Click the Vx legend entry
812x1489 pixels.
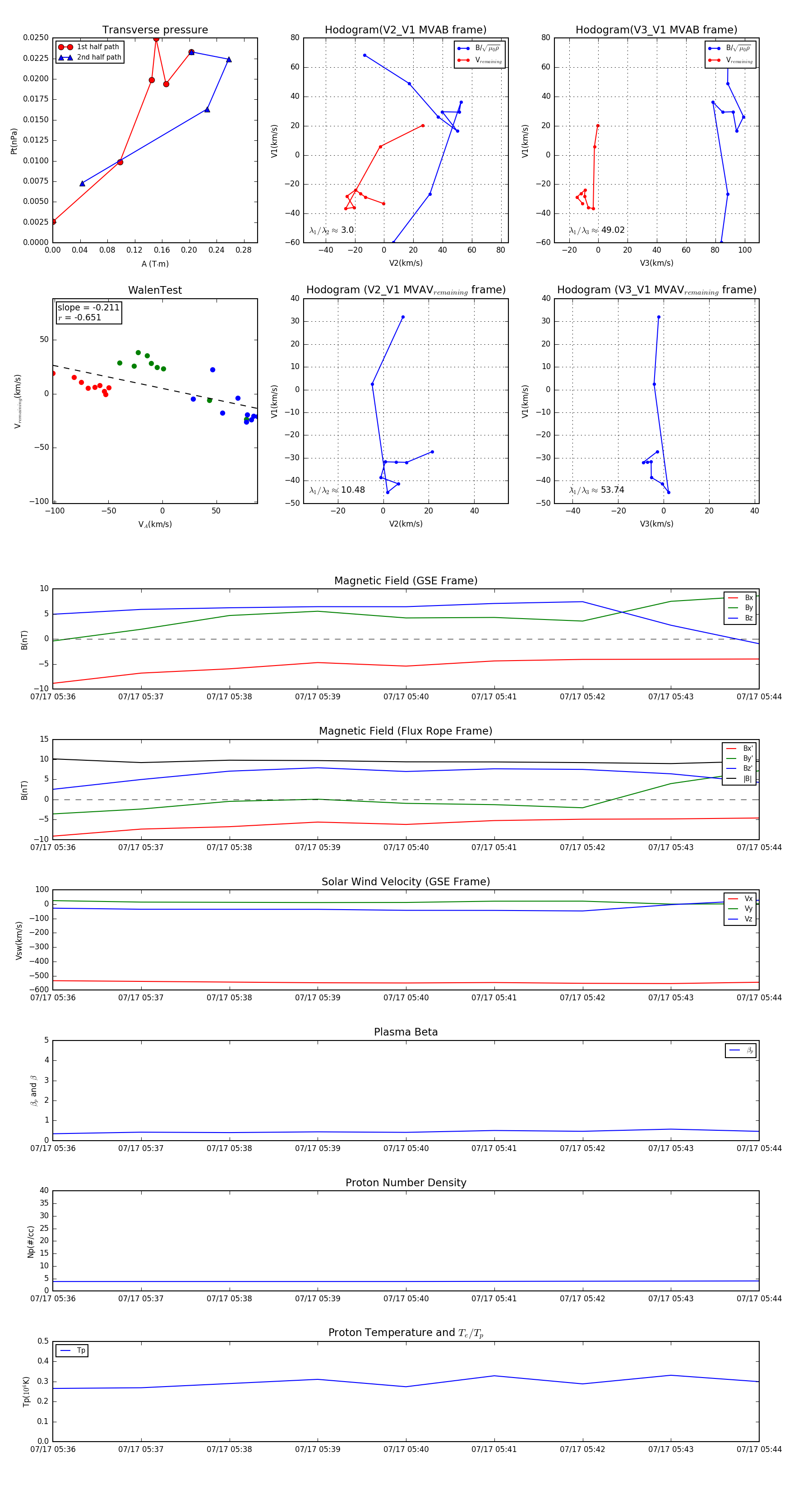click(x=740, y=899)
